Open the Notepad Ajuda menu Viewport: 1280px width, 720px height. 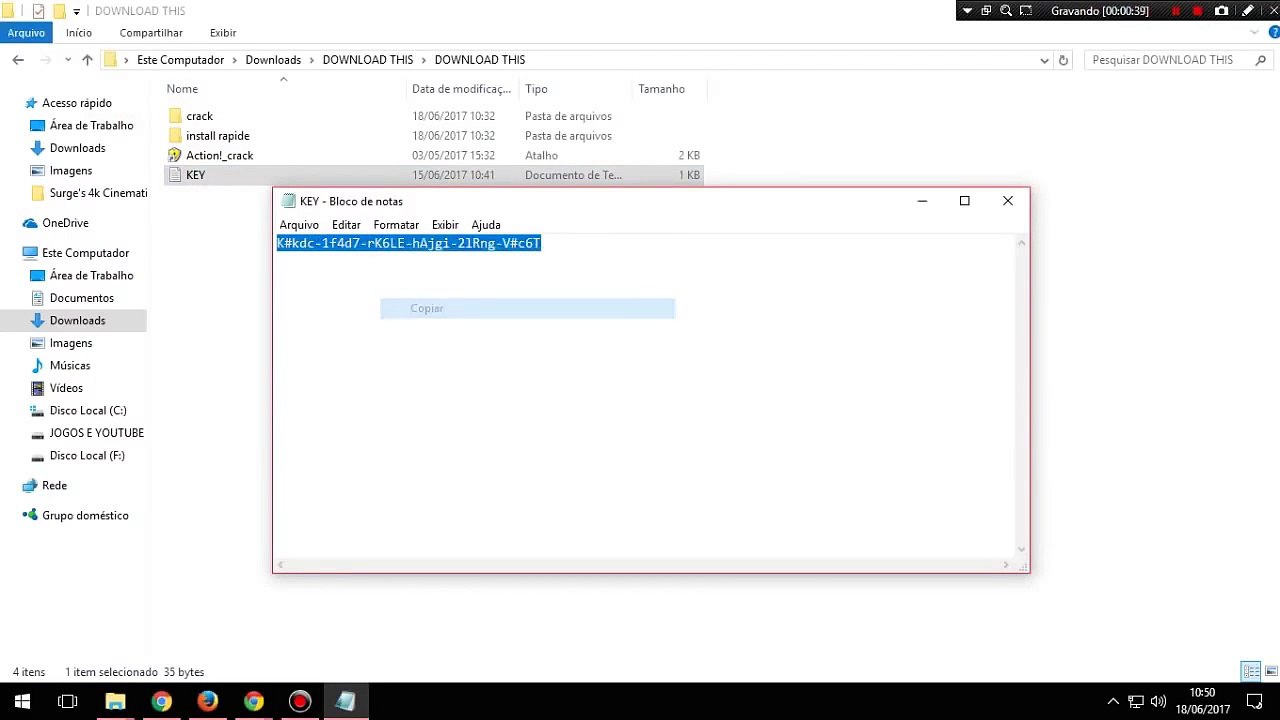486,225
